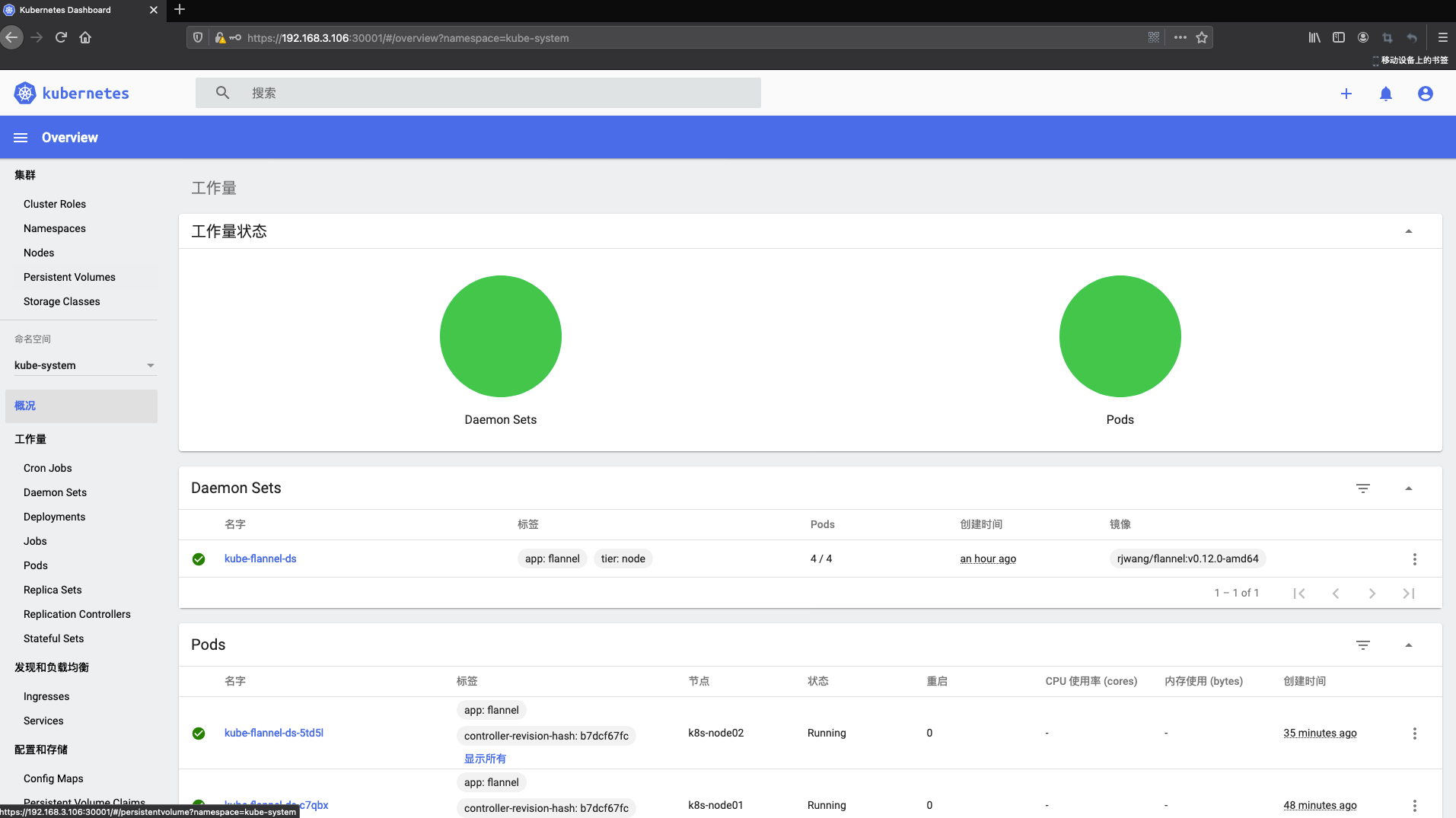Go to the browser home page
The width and height of the screenshot is (1456, 818).
pyautogui.click(x=85, y=37)
